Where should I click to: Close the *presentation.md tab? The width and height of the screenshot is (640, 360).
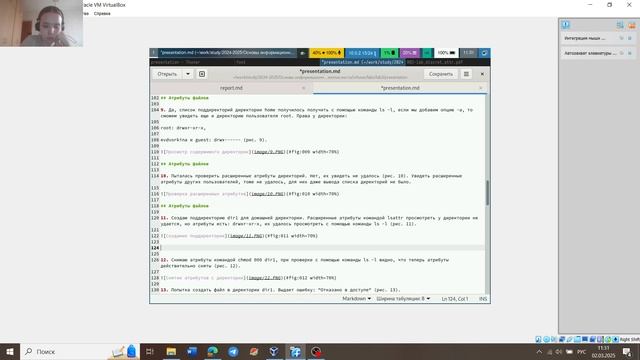tap(480, 88)
